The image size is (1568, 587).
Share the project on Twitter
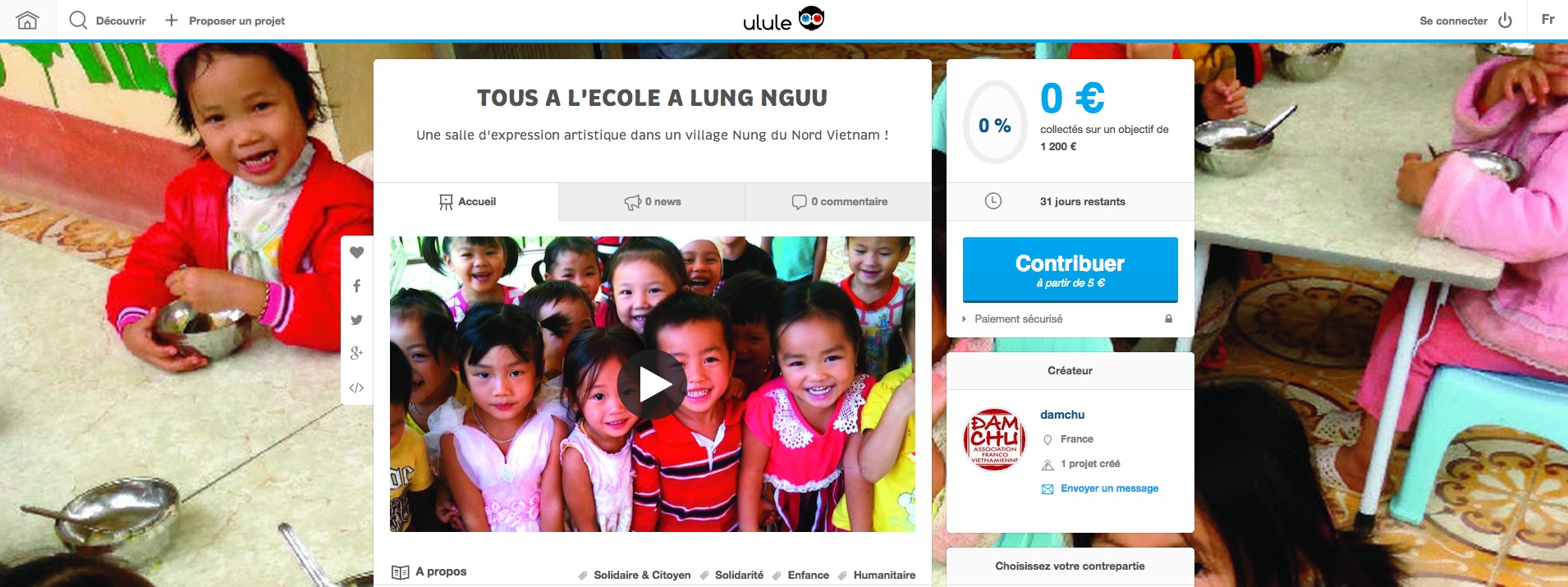click(356, 320)
